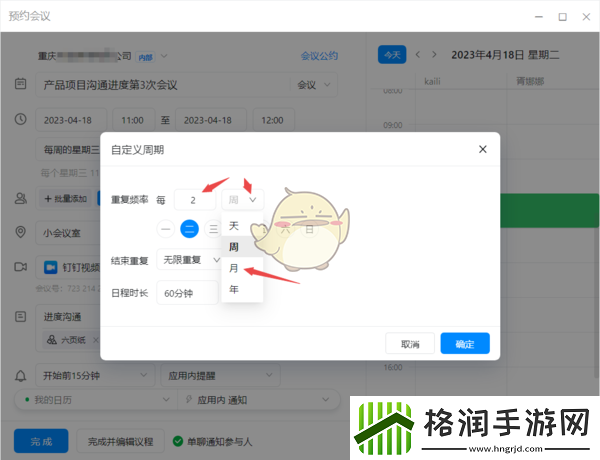This screenshot has width=600, height=460.
Task: Open the 周 frequency unit dropdown
Action: tap(243, 199)
